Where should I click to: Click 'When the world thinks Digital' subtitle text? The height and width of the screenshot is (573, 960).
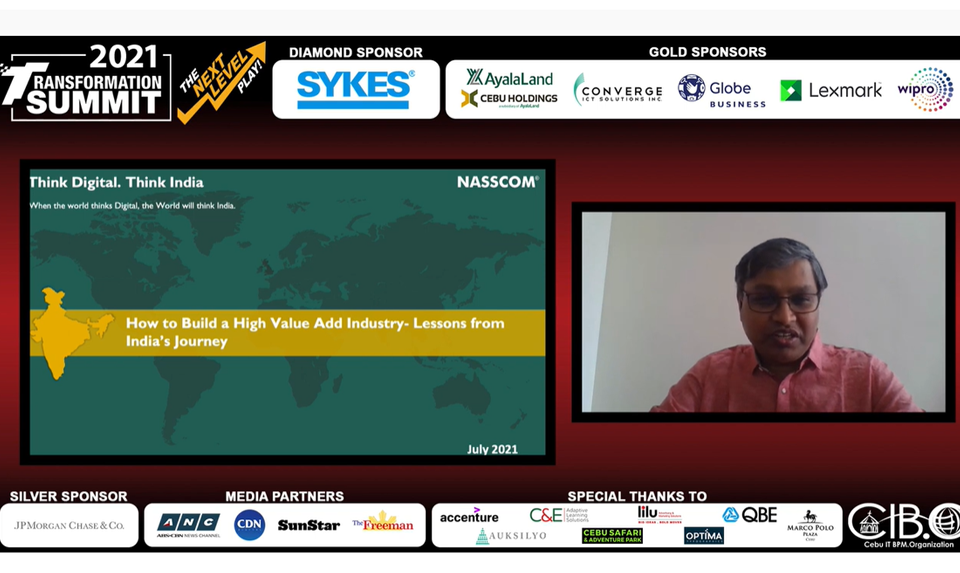click(132, 206)
